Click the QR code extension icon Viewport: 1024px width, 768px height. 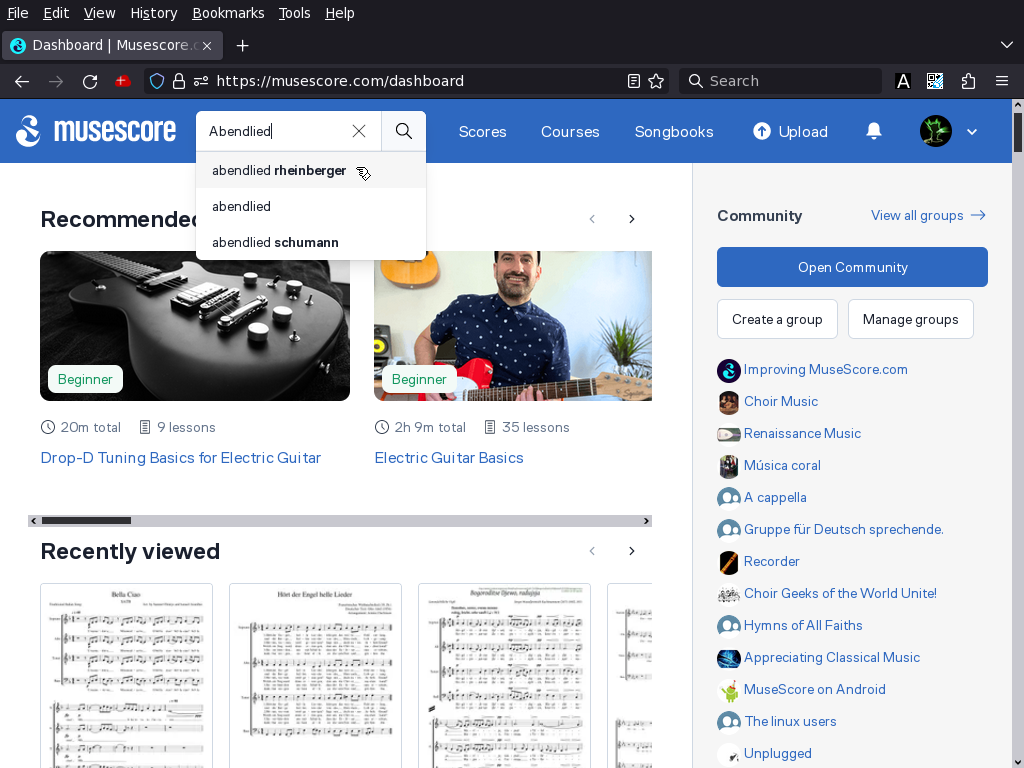tap(935, 81)
